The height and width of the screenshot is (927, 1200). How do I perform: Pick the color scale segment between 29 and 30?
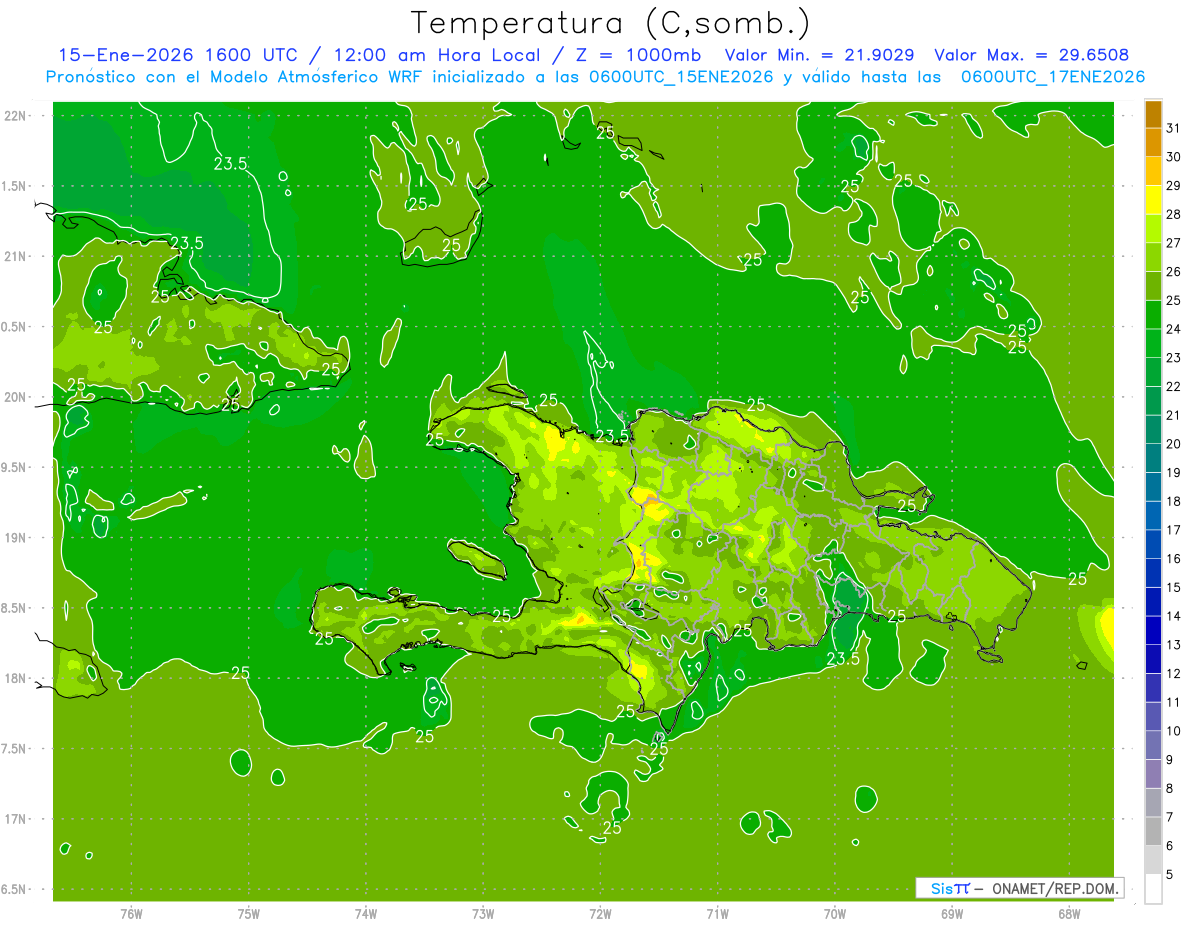[1154, 172]
